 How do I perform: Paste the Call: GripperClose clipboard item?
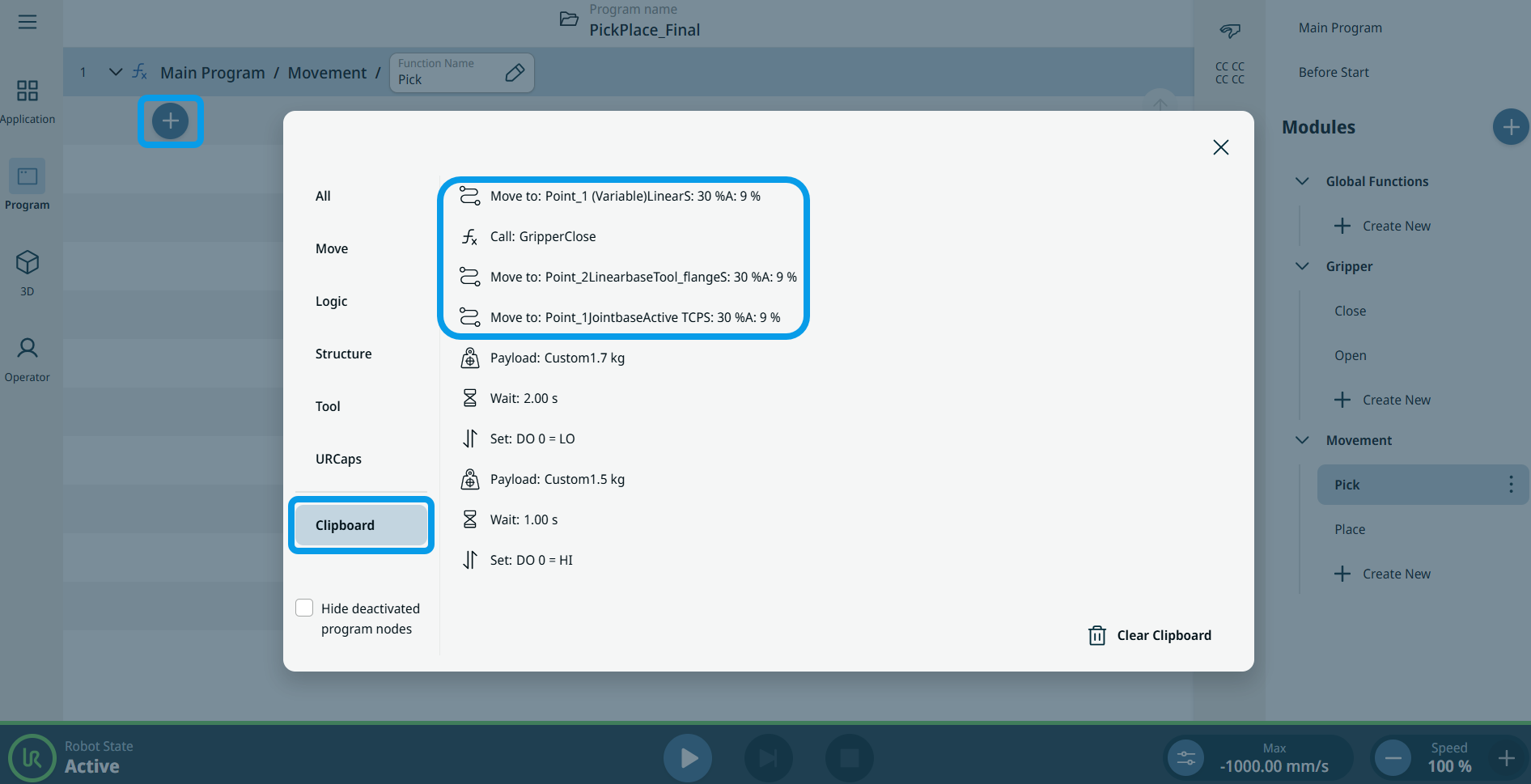click(x=543, y=236)
